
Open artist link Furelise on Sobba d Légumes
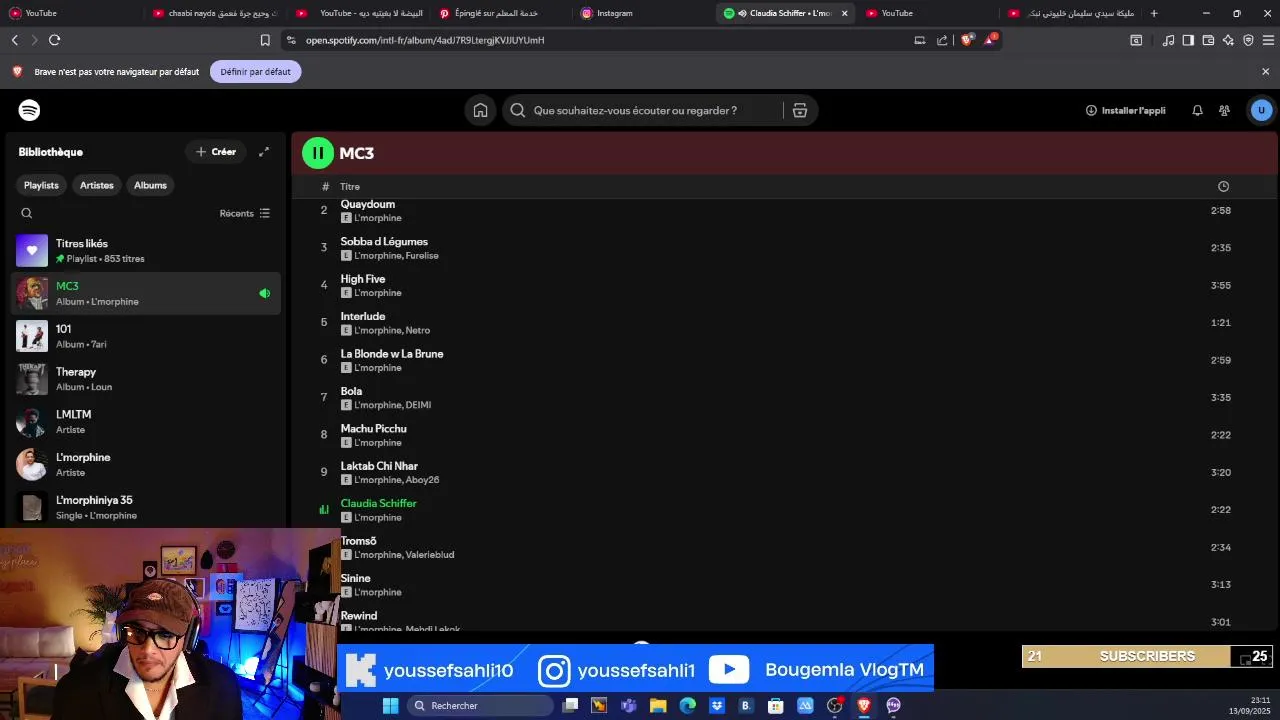click(x=422, y=256)
